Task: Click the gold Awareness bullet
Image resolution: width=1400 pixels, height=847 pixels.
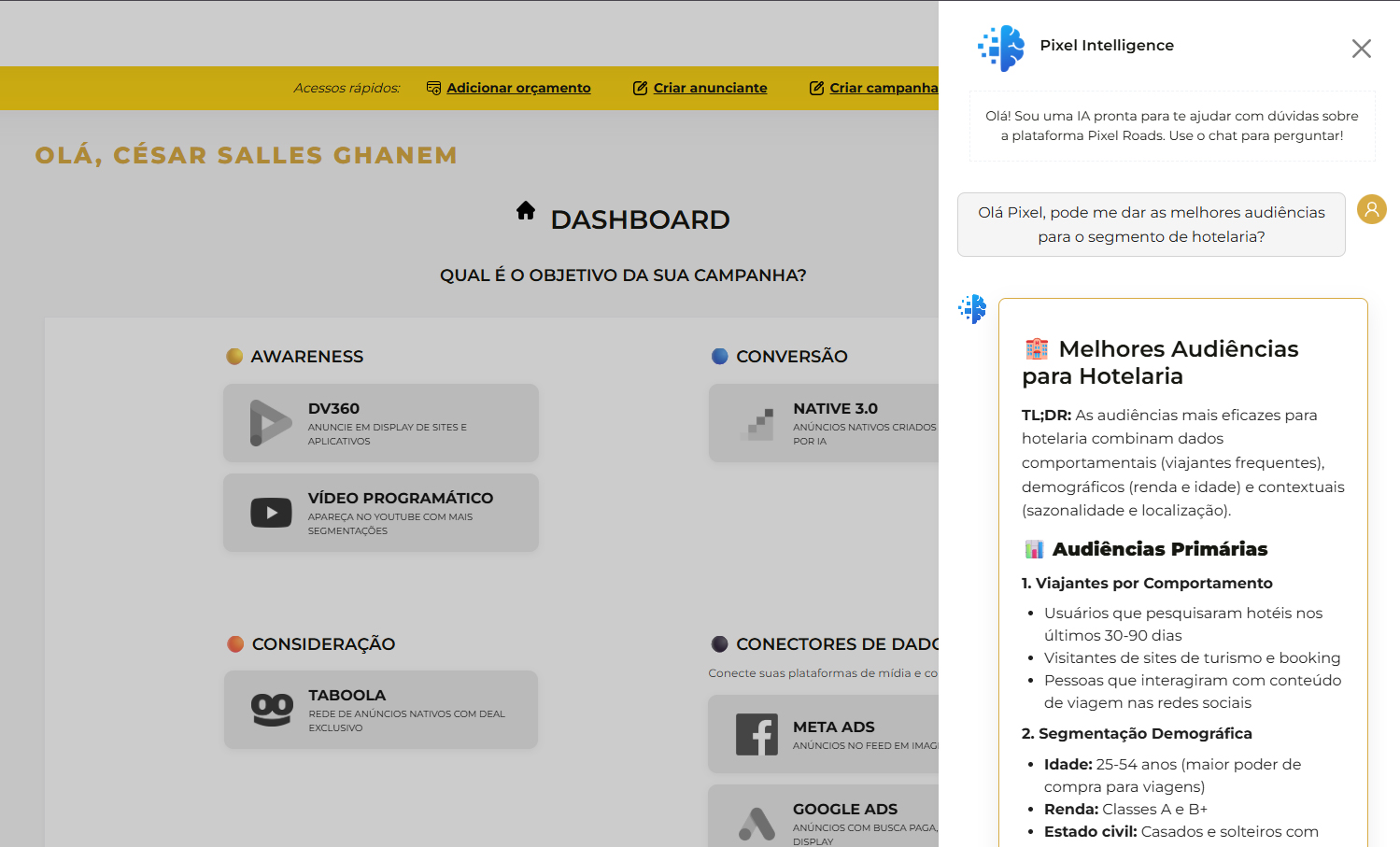Action: pyautogui.click(x=234, y=356)
